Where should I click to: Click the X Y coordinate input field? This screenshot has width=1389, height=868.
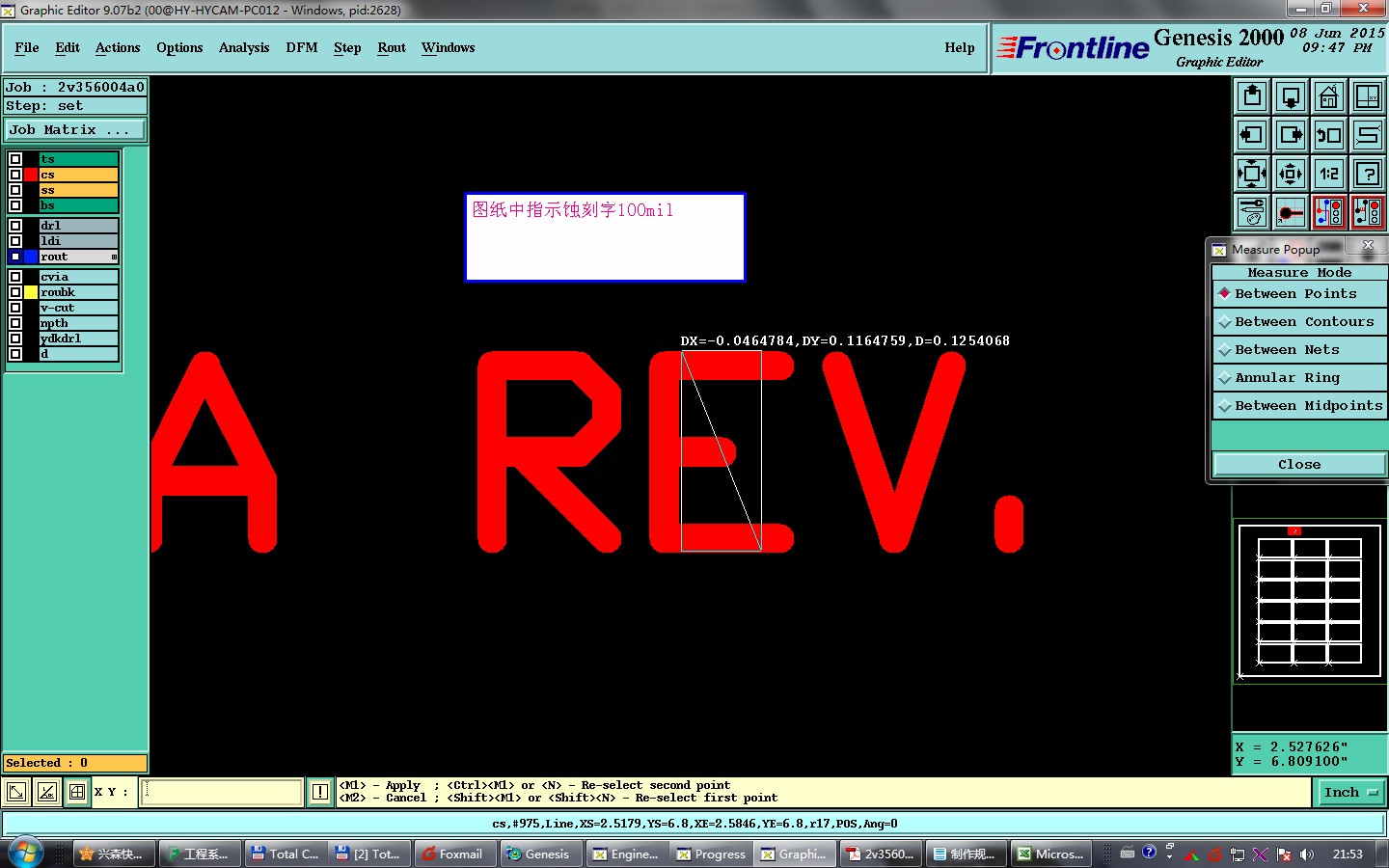point(222,793)
